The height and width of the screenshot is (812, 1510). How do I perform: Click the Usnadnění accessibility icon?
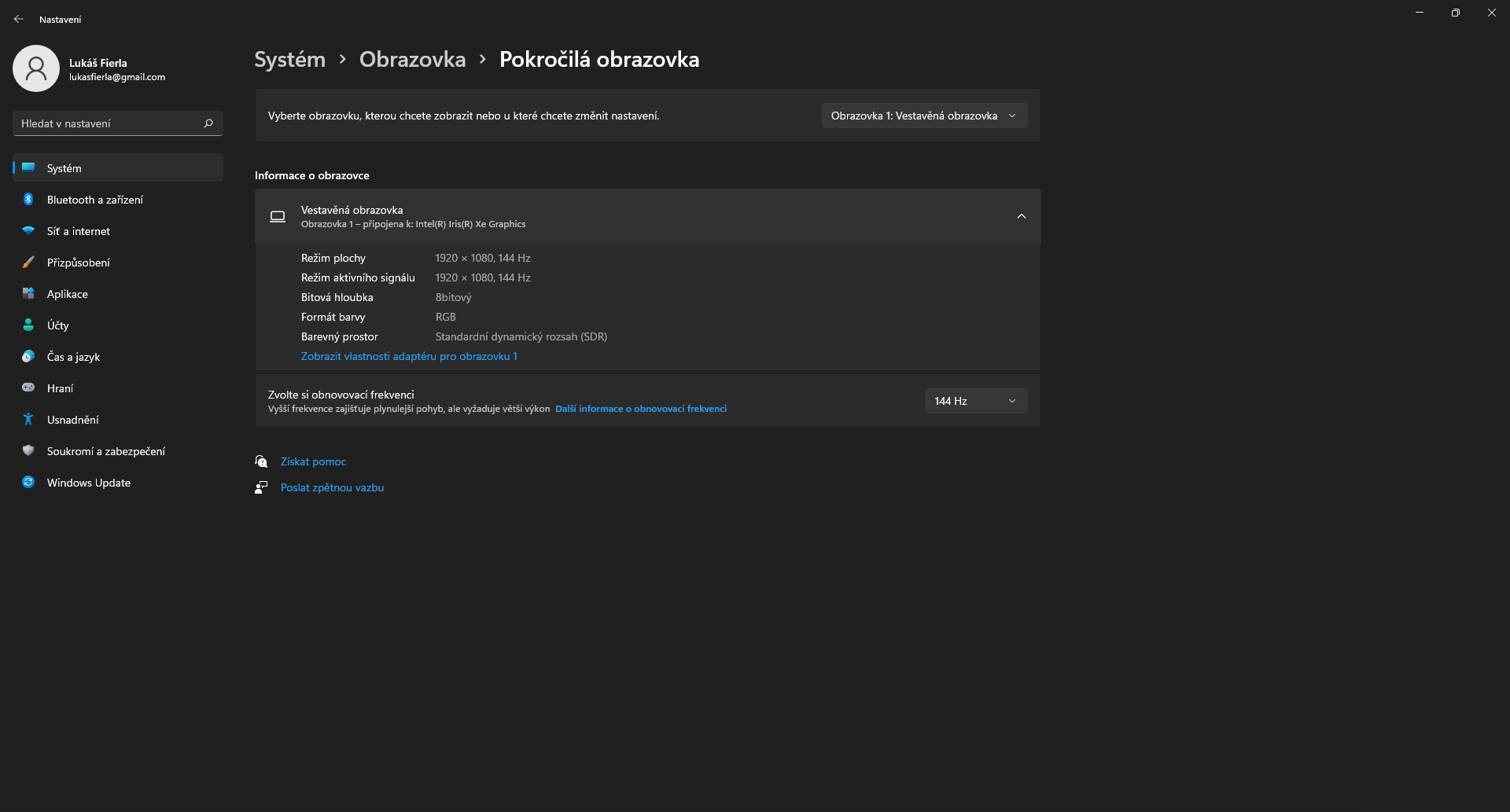point(28,420)
